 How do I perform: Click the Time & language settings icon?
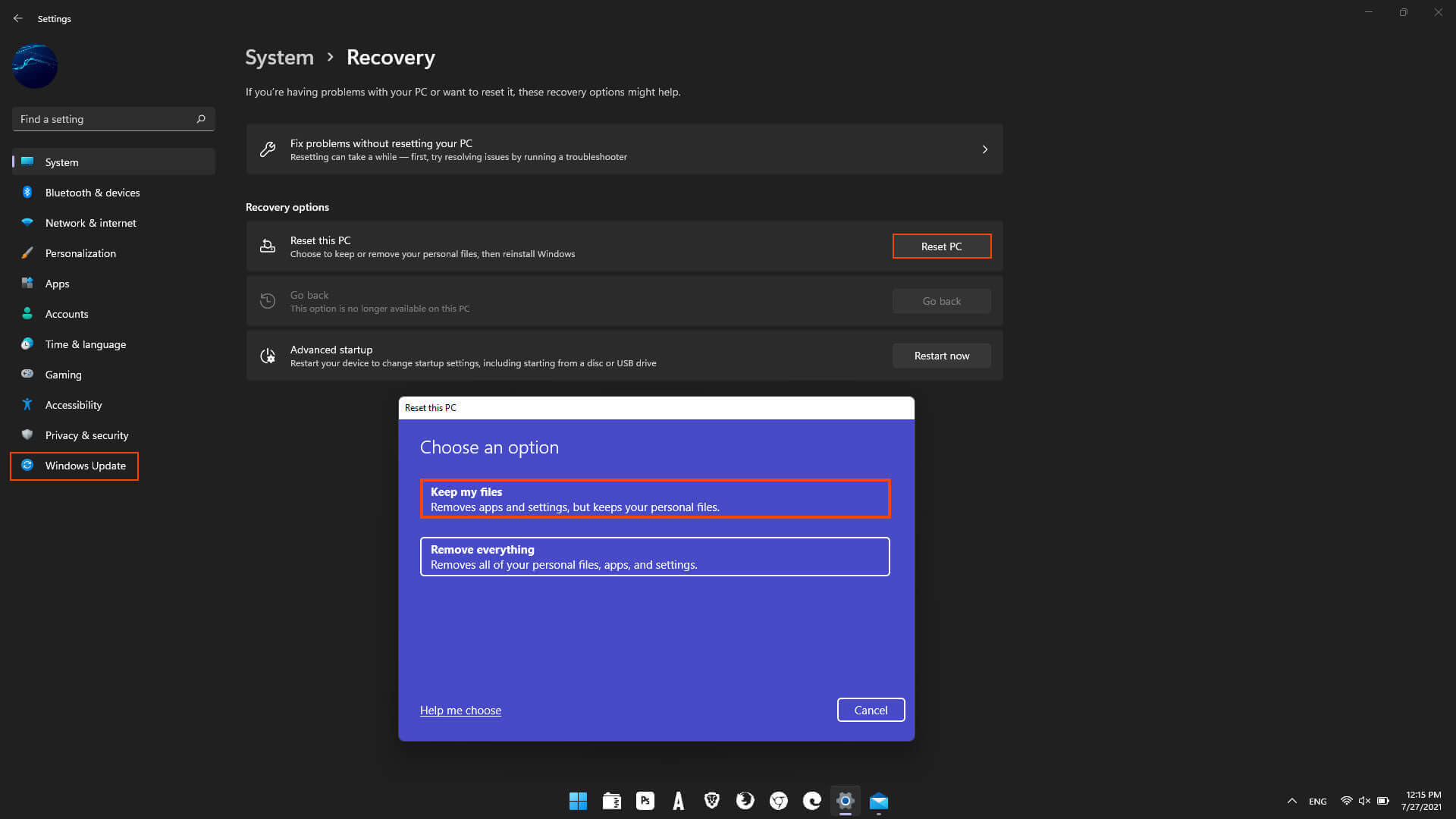(x=27, y=344)
